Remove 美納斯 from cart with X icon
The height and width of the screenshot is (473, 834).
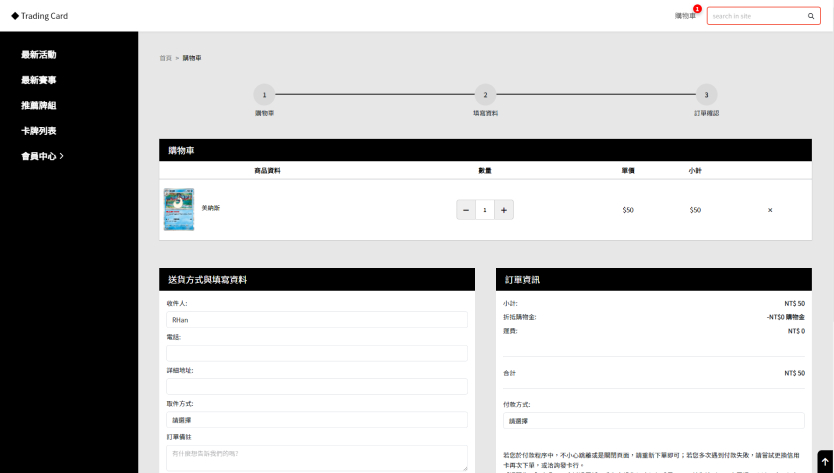(x=770, y=210)
